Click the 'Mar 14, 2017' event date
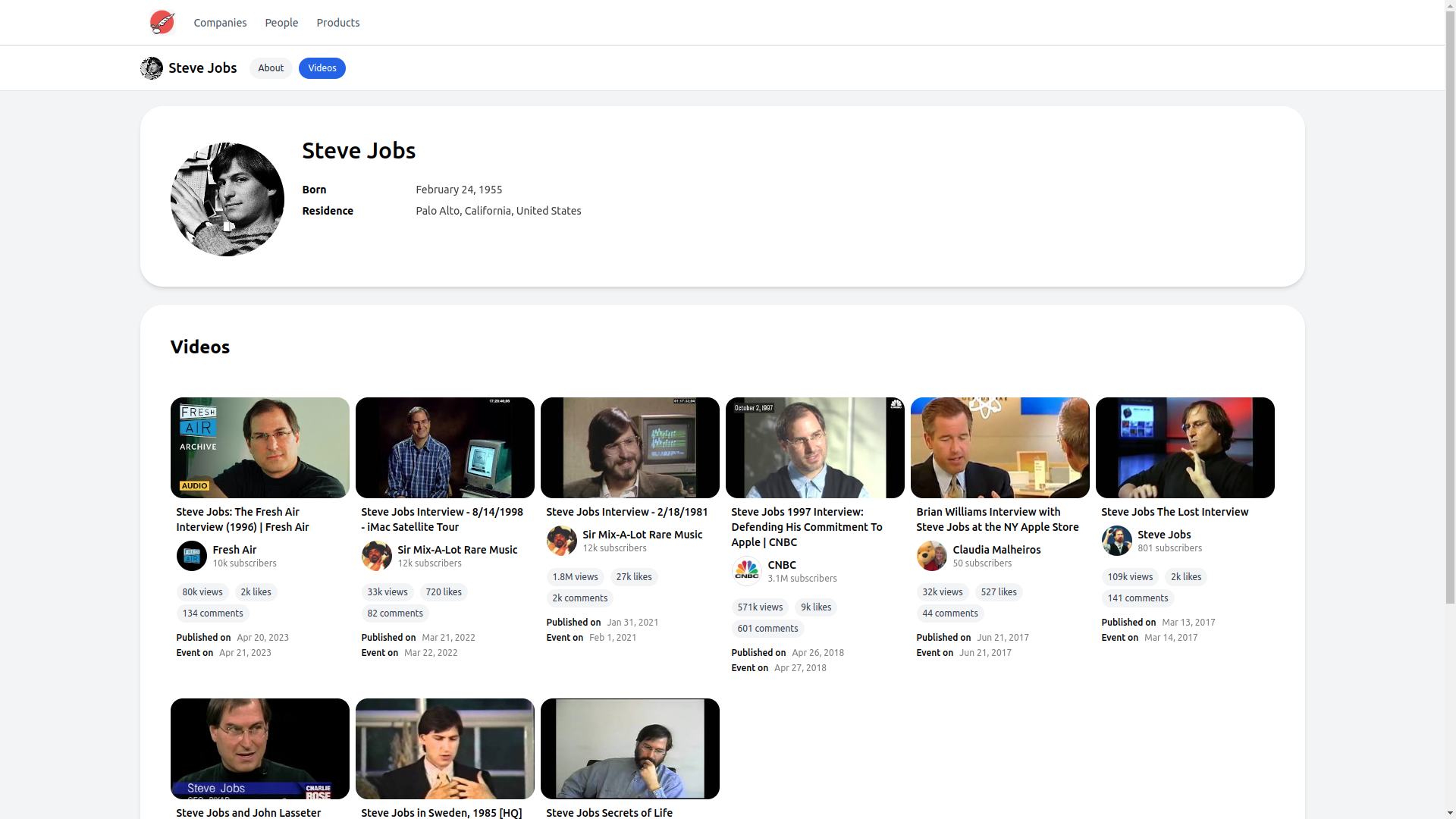This screenshot has height=819, width=1456. tap(1171, 638)
